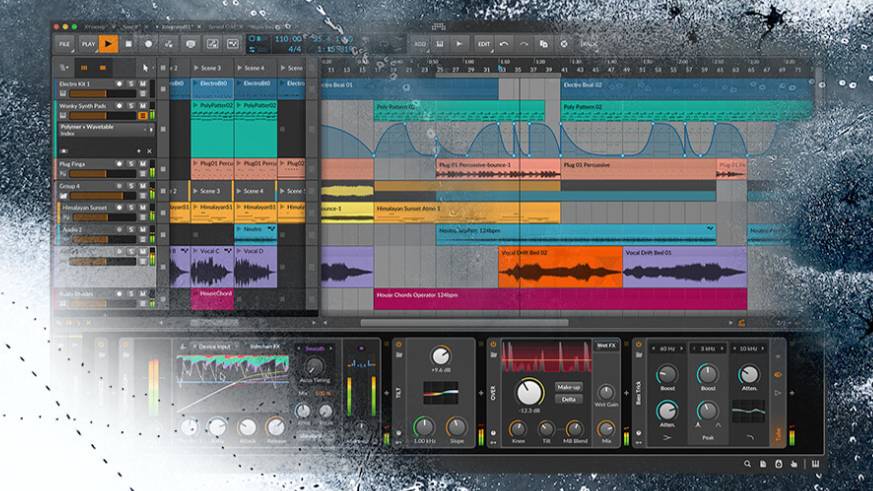Solo the Wonky Synth Pads track
Viewport: 873px width, 491px height.
click(x=131, y=106)
